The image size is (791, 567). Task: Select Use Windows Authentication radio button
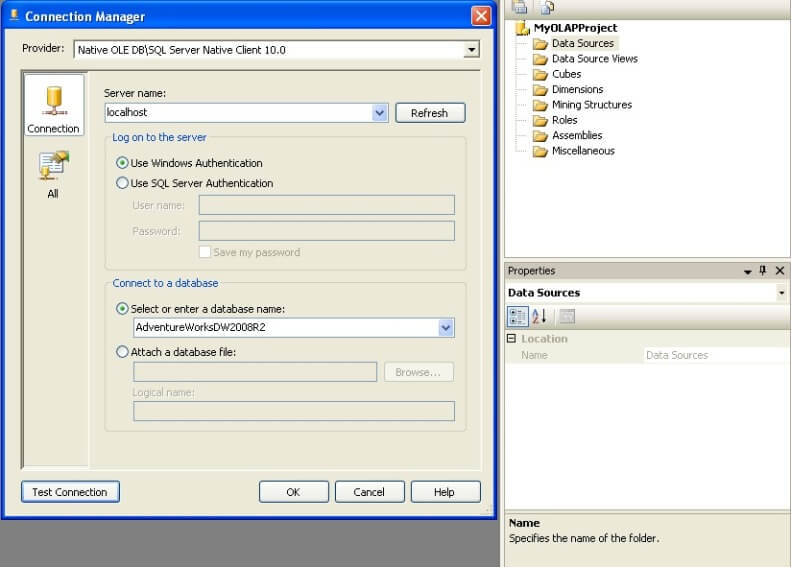tap(122, 163)
